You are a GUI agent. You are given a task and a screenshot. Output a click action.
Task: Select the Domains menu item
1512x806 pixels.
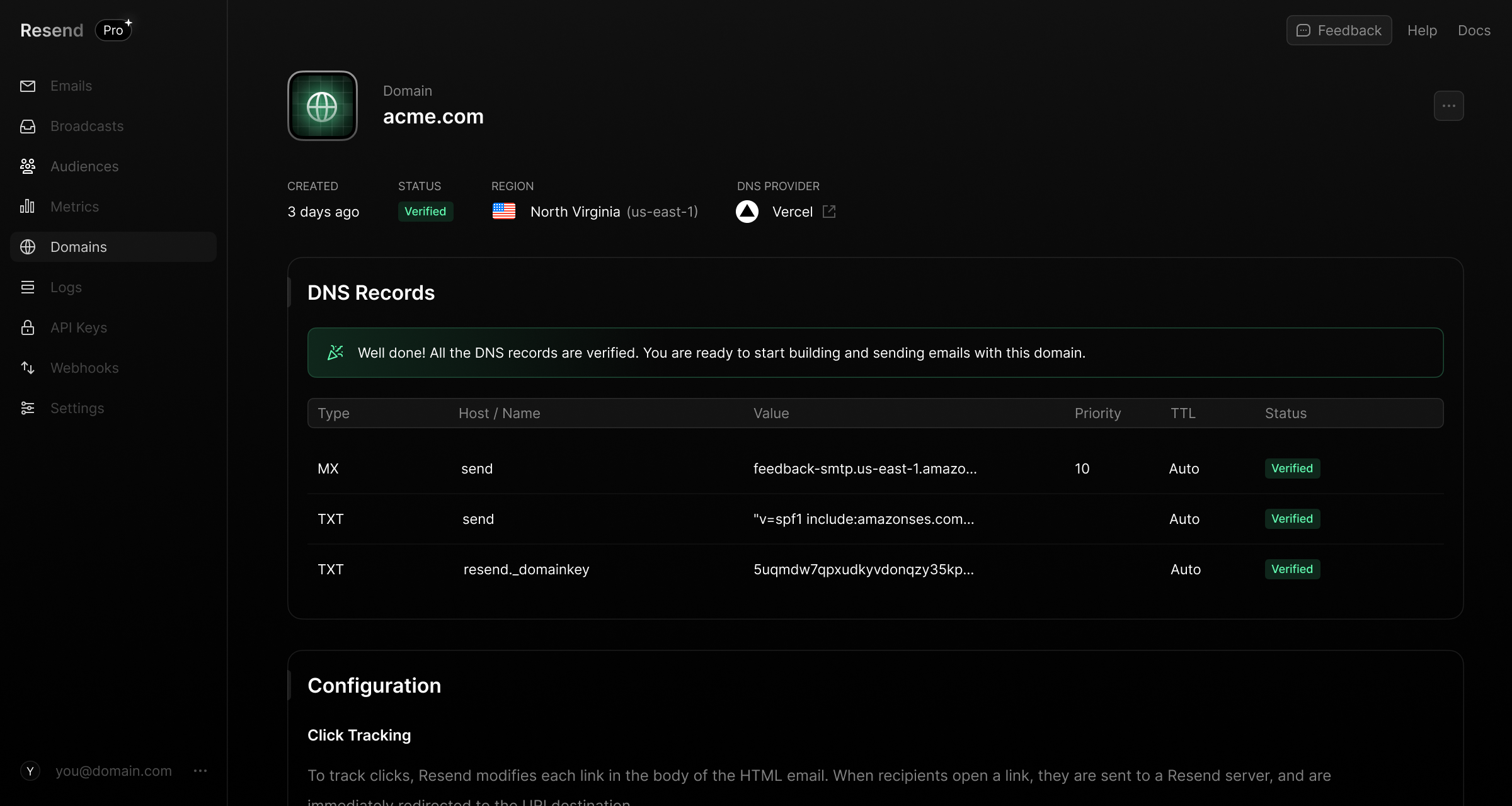(78, 246)
